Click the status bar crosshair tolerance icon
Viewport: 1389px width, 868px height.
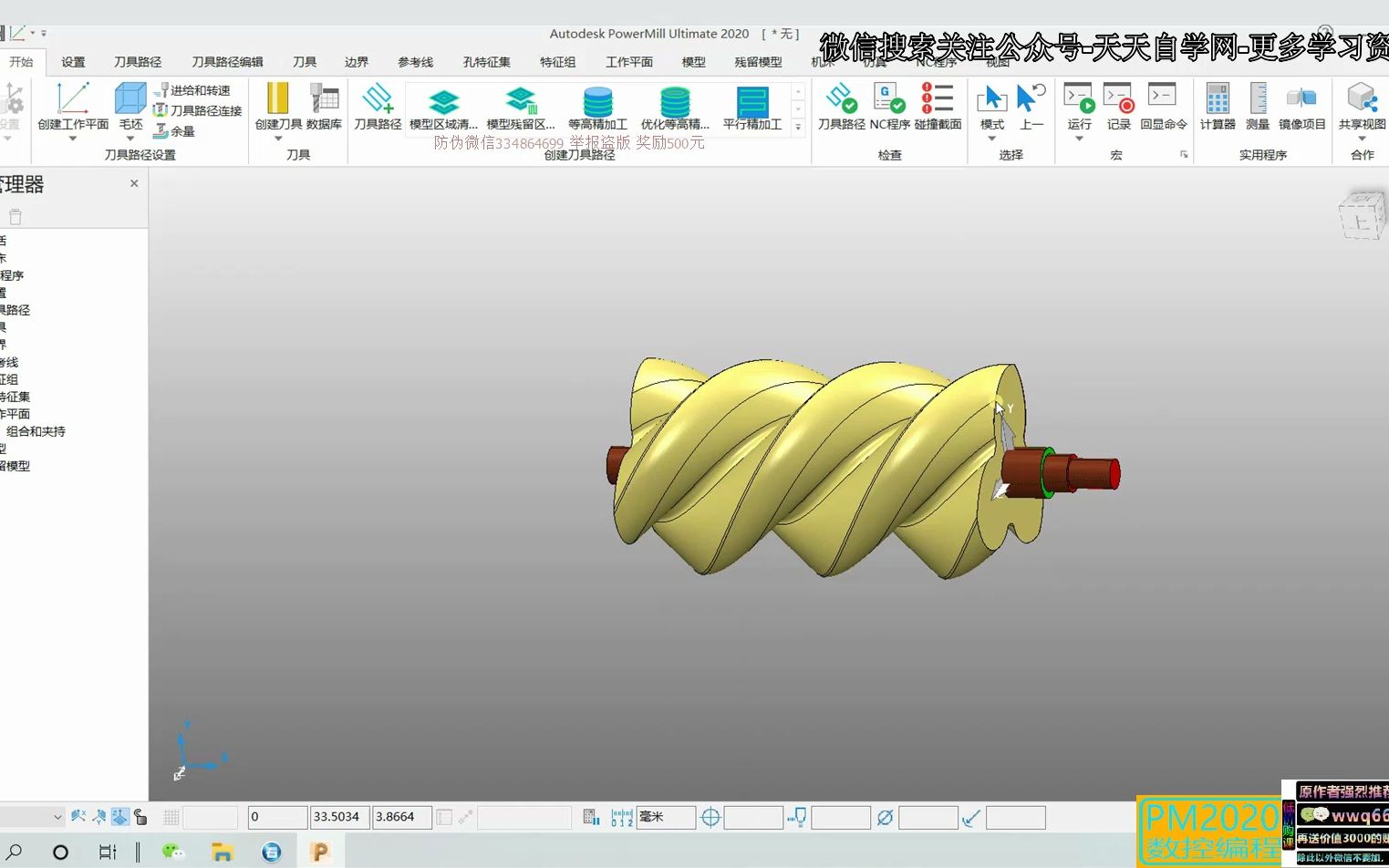click(x=710, y=818)
